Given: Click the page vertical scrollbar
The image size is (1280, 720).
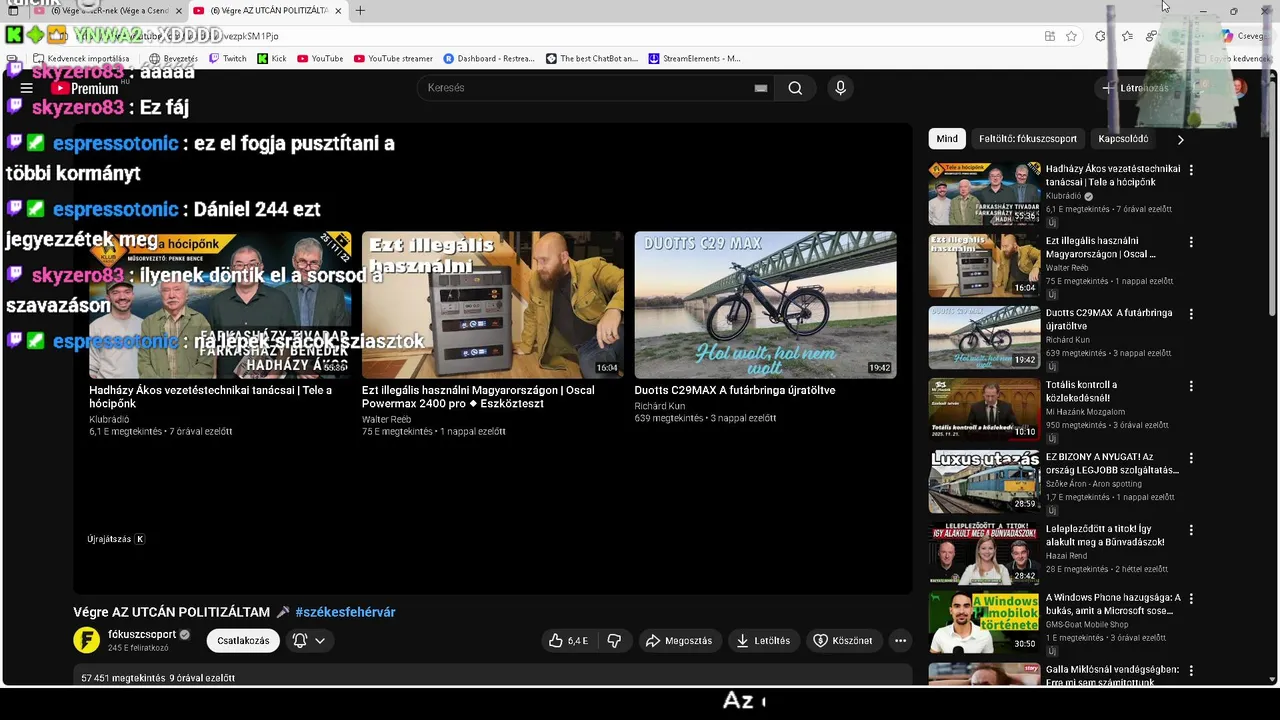Looking at the screenshot, I should tap(1273, 200).
